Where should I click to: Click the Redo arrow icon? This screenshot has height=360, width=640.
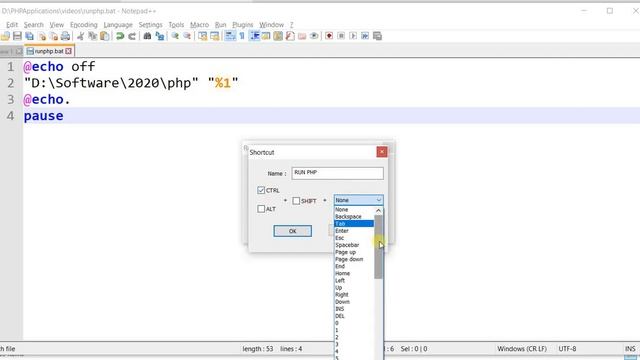[x=132, y=36]
